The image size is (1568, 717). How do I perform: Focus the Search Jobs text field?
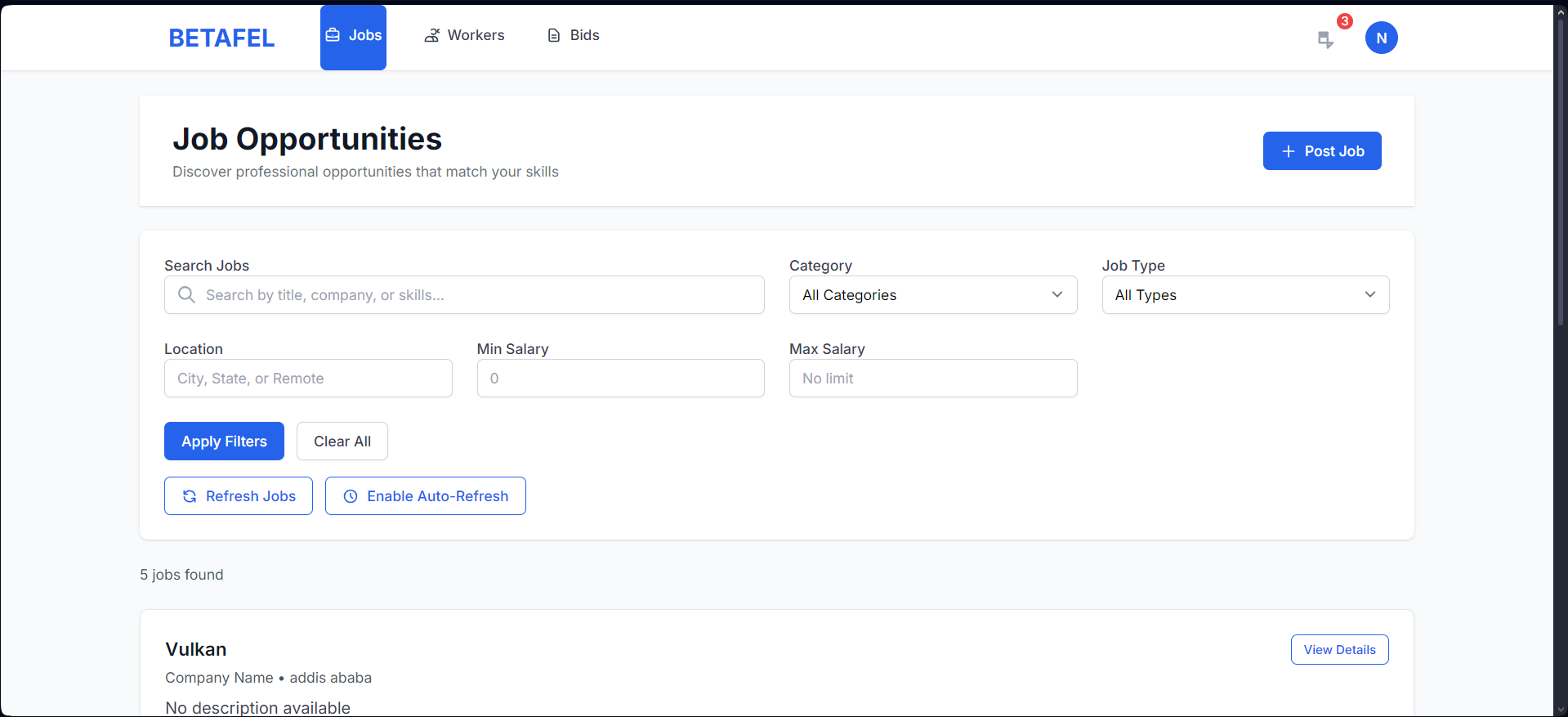pos(464,294)
